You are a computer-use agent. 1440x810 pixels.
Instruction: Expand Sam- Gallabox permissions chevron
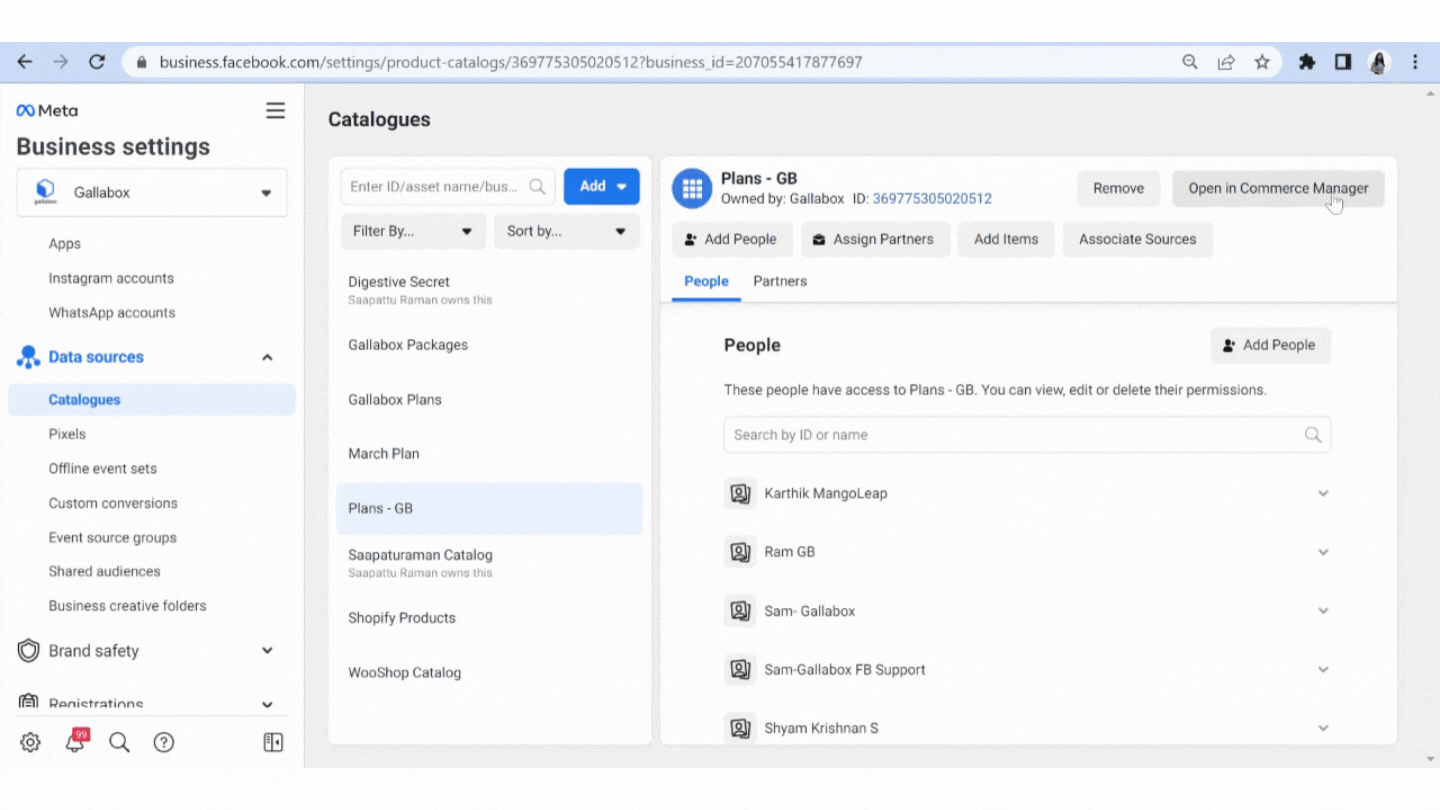[1323, 611]
